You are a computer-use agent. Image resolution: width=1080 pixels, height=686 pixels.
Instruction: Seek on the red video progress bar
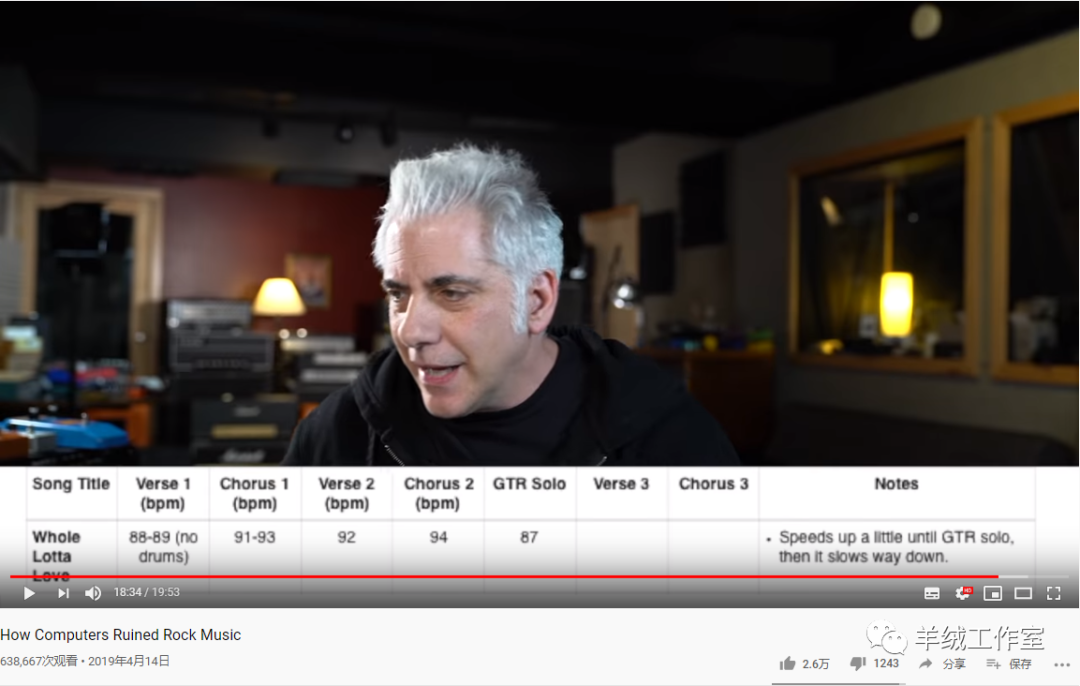coord(500,577)
